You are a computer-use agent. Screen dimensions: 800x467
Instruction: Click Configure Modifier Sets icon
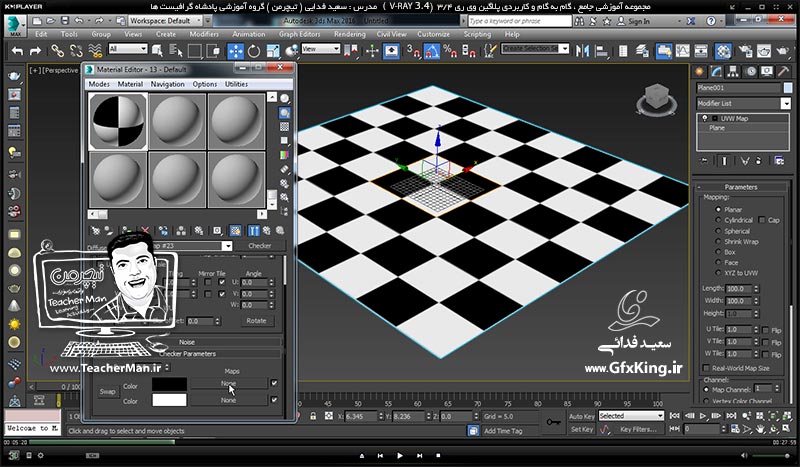tap(779, 161)
